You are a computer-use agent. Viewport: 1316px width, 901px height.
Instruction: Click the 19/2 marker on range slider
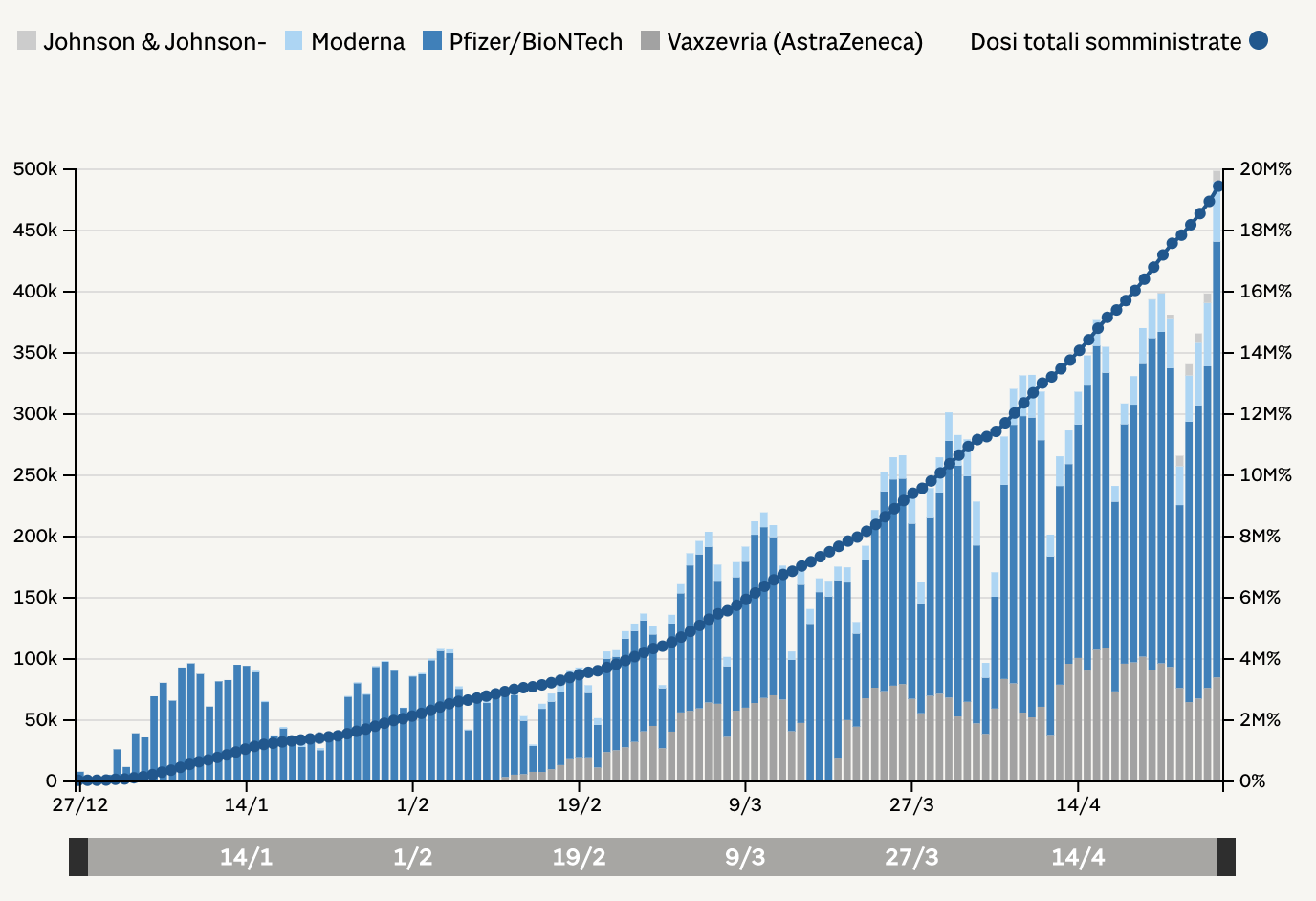point(579,857)
